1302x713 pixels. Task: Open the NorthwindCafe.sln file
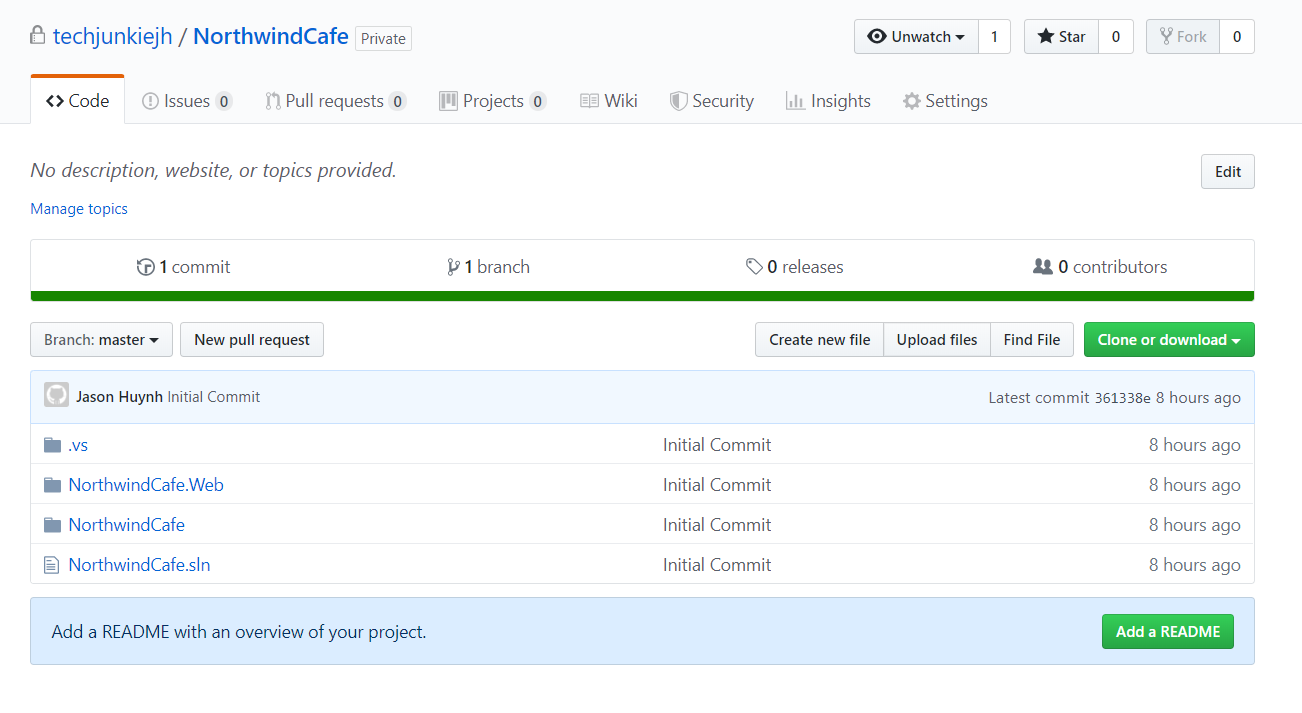139,564
